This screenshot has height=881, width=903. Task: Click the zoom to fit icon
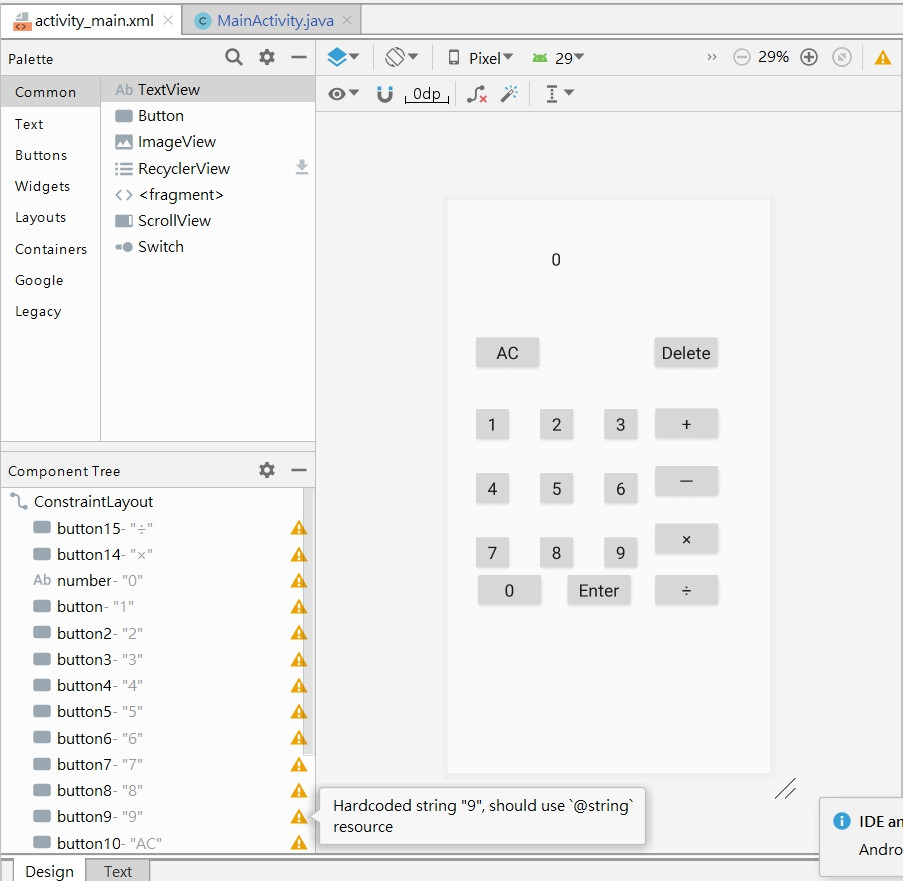842,57
